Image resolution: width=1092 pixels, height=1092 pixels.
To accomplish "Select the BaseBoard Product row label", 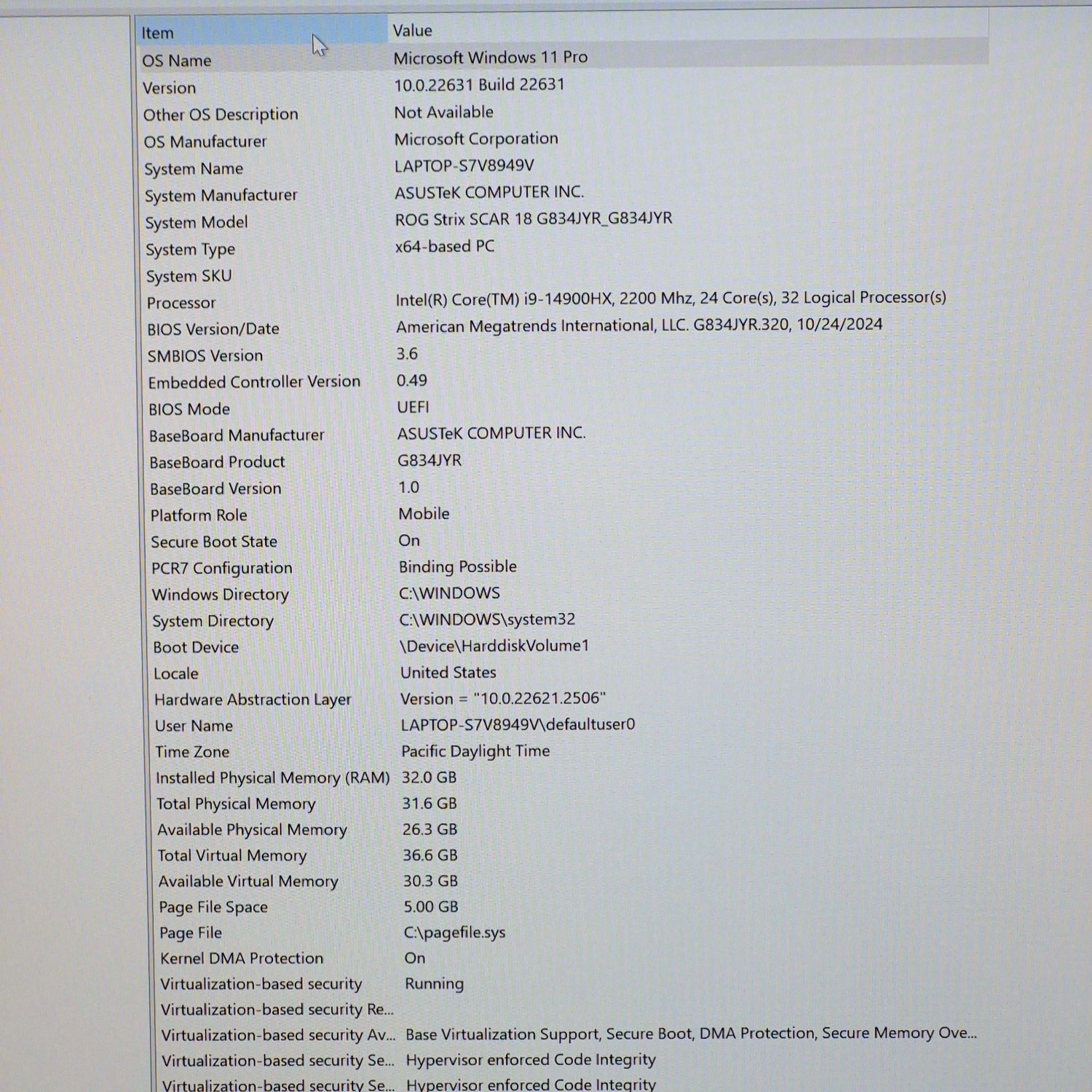I will tap(217, 462).
